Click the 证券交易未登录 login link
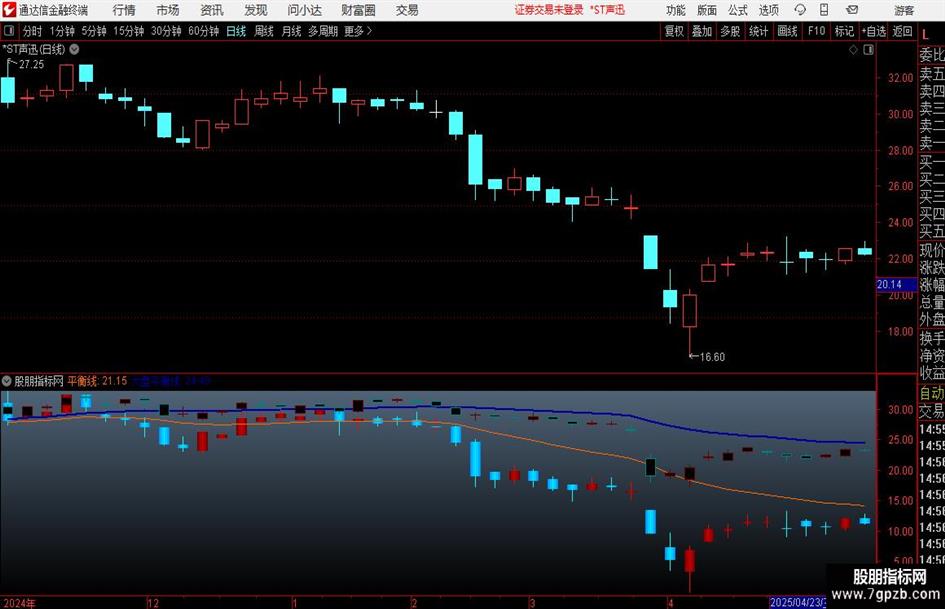Screen dimensions: 945x609 coord(549,10)
